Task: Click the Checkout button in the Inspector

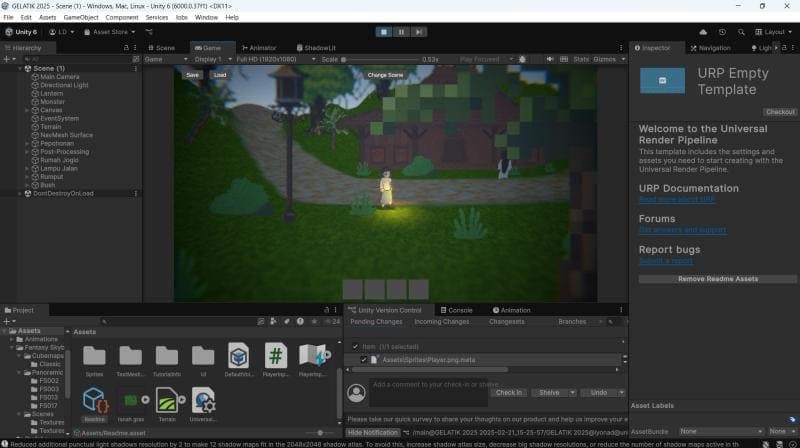Action: 780,112
